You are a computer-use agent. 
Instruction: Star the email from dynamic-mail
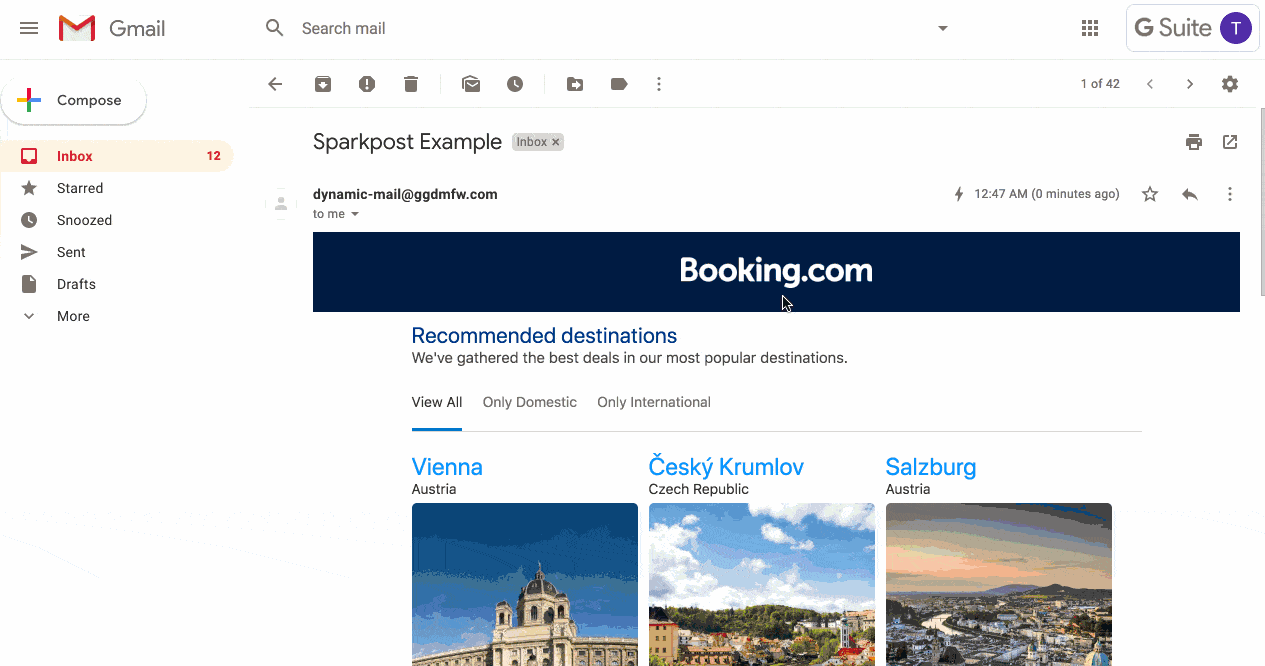[1150, 194]
